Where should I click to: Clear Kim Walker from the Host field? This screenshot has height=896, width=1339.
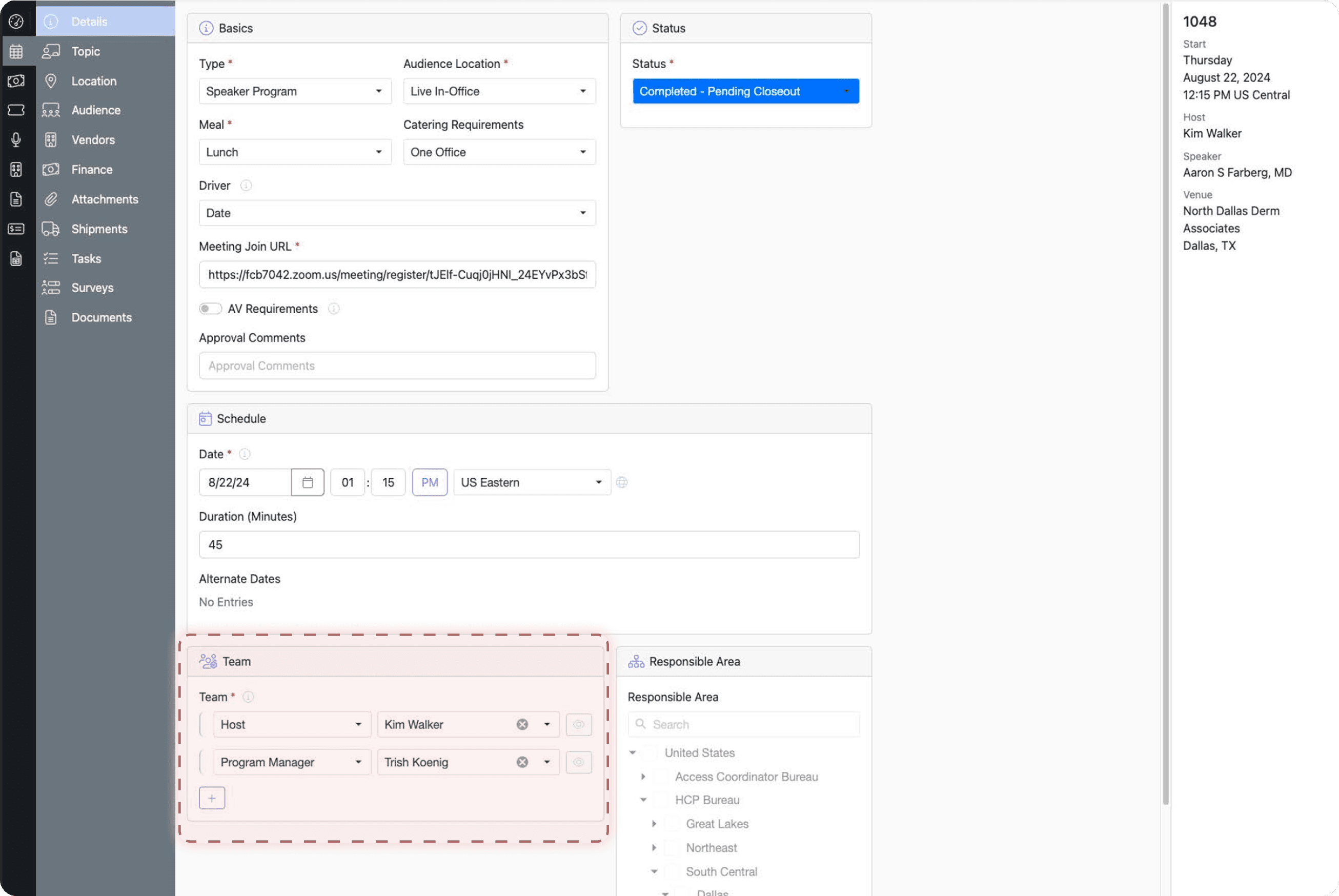[522, 724]
